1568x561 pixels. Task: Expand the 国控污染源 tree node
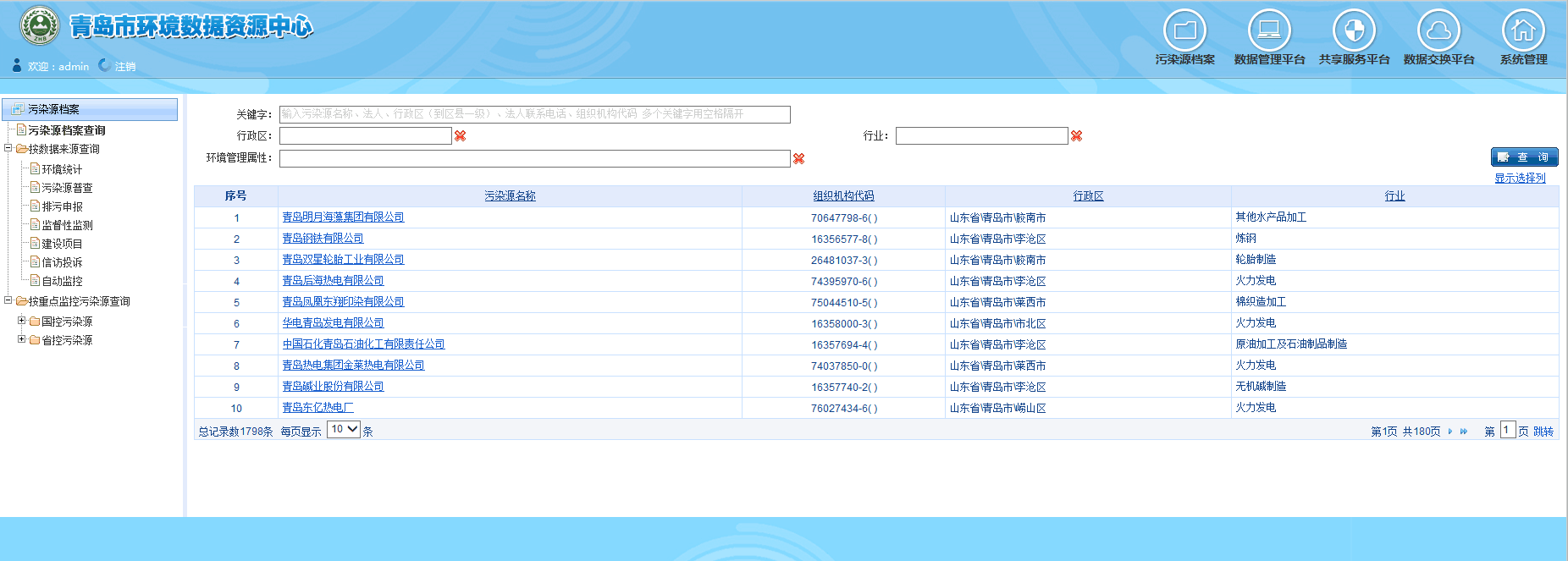21,321
